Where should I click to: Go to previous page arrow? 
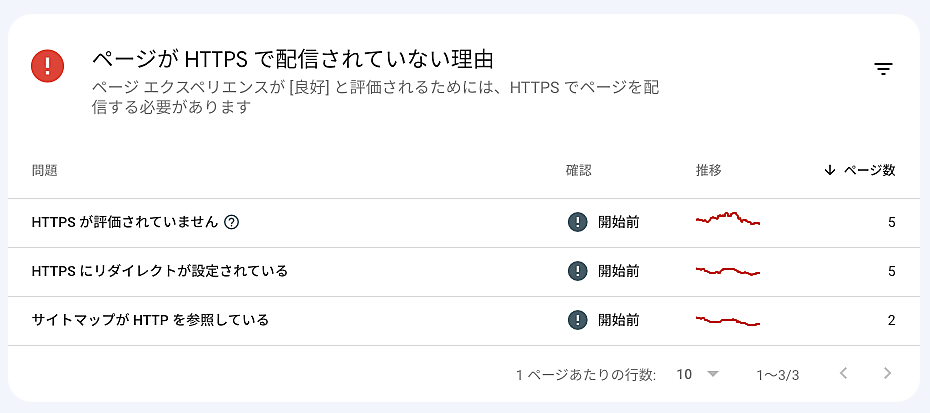(x=843, y=374)
